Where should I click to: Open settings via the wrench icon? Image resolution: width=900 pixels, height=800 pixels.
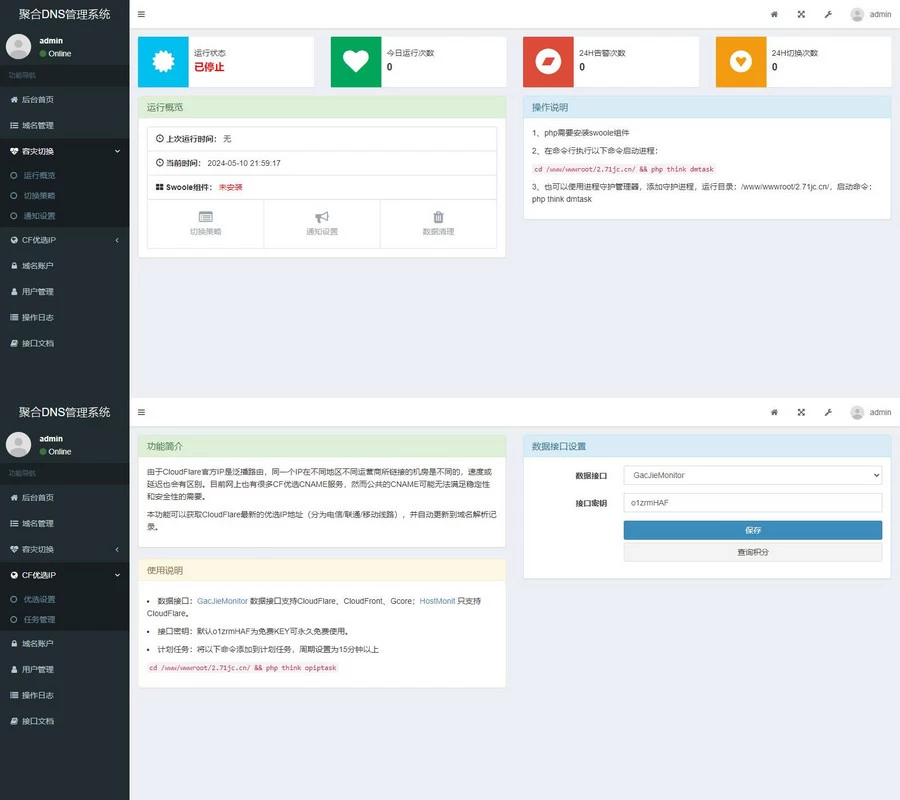click(x=827, y=16)
